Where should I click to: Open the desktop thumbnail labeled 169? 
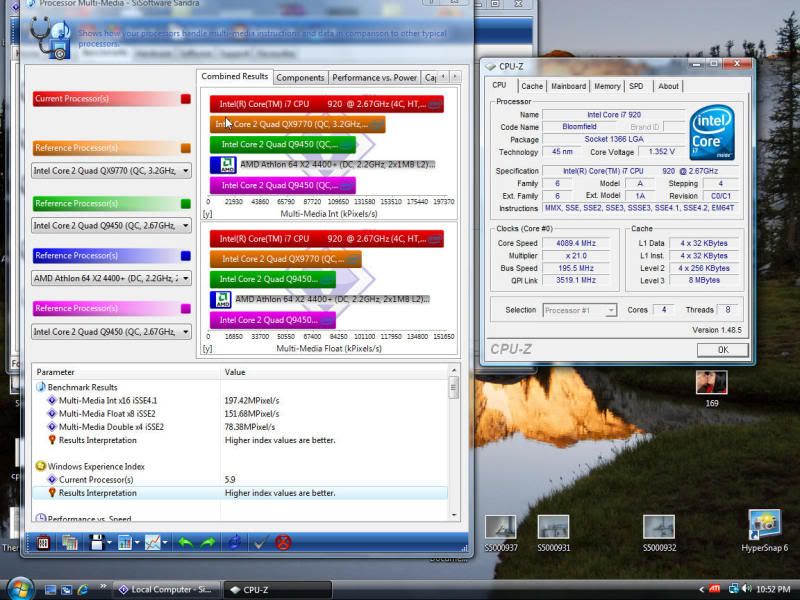point(712,389)
